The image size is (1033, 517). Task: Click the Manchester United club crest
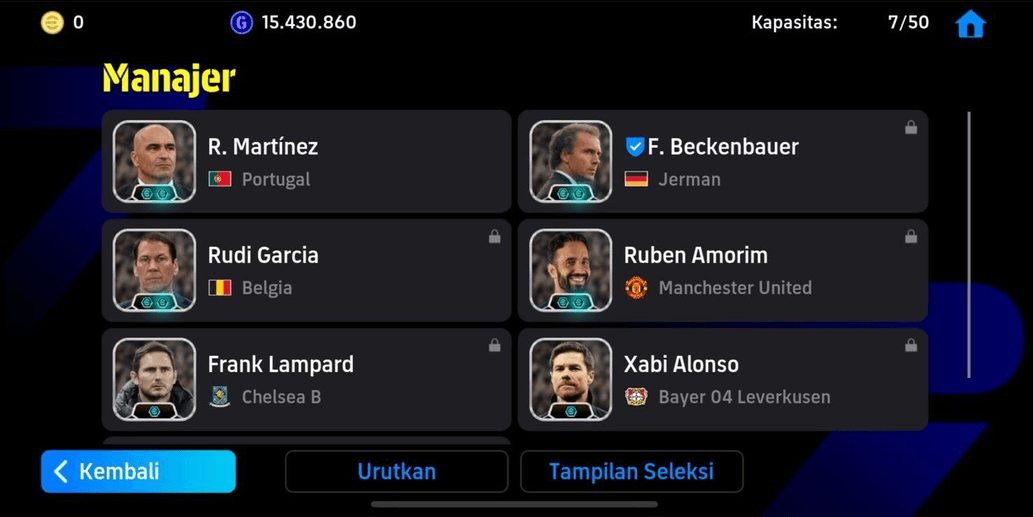(636, 288)
